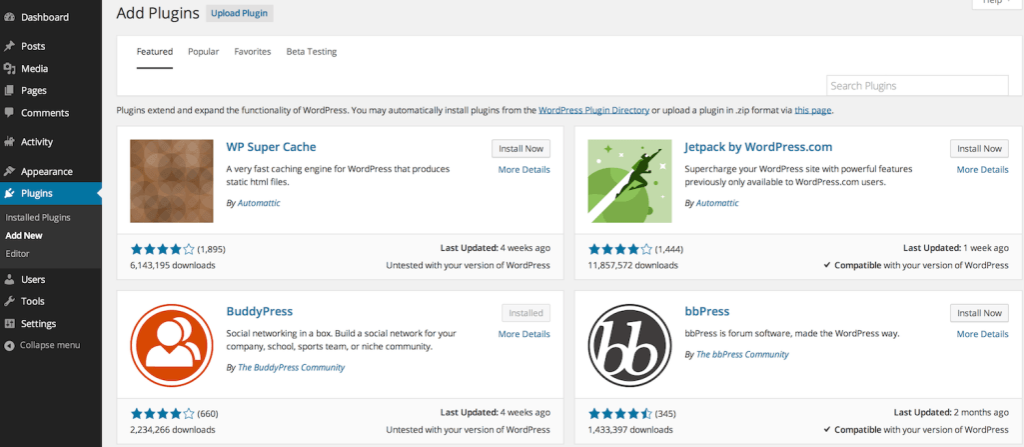Click the Tools wrench icon
This screenshot has width=1024, height=447.
[9, 301]
